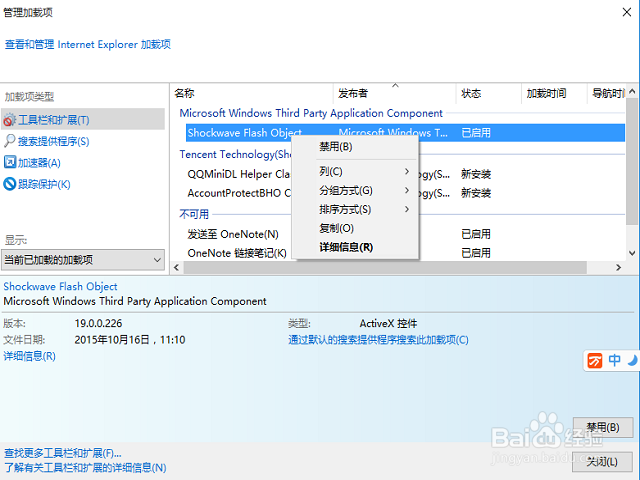Sort by the 导航时间 column header
Image resolution: width=640 pixels, height=480 pixels.
[607, 93]
